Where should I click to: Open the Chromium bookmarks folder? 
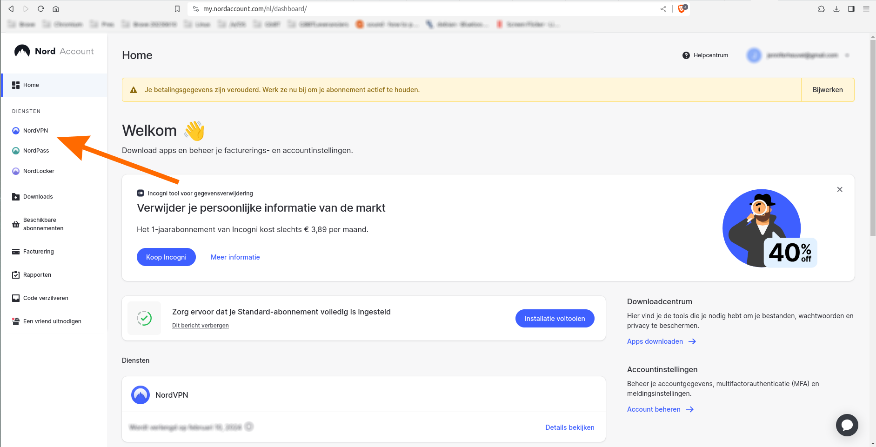click(x=63, y=25)
